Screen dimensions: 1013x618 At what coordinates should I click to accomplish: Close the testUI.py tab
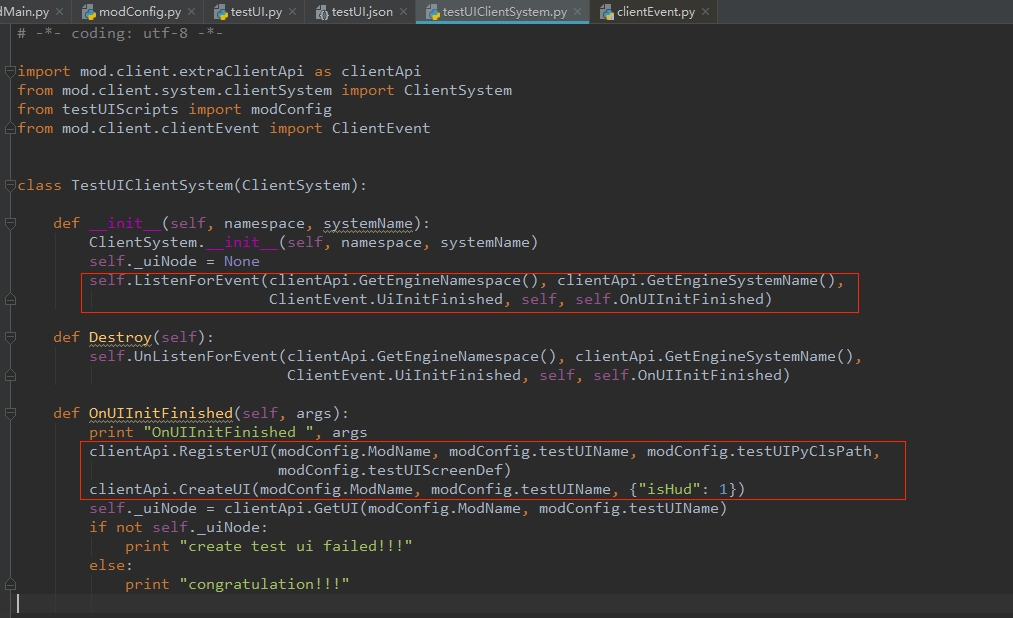click(293, 12)
